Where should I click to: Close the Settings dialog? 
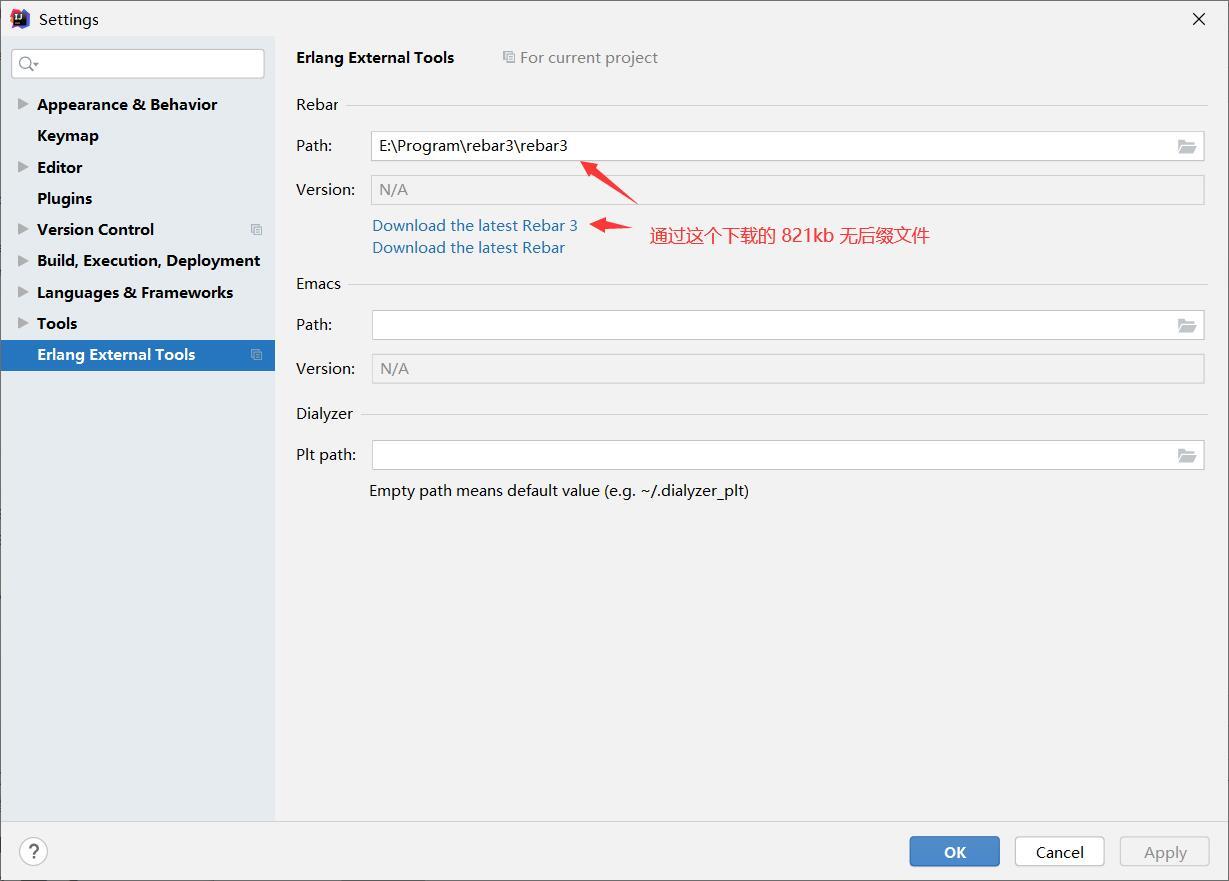(x=1199, y=19)
